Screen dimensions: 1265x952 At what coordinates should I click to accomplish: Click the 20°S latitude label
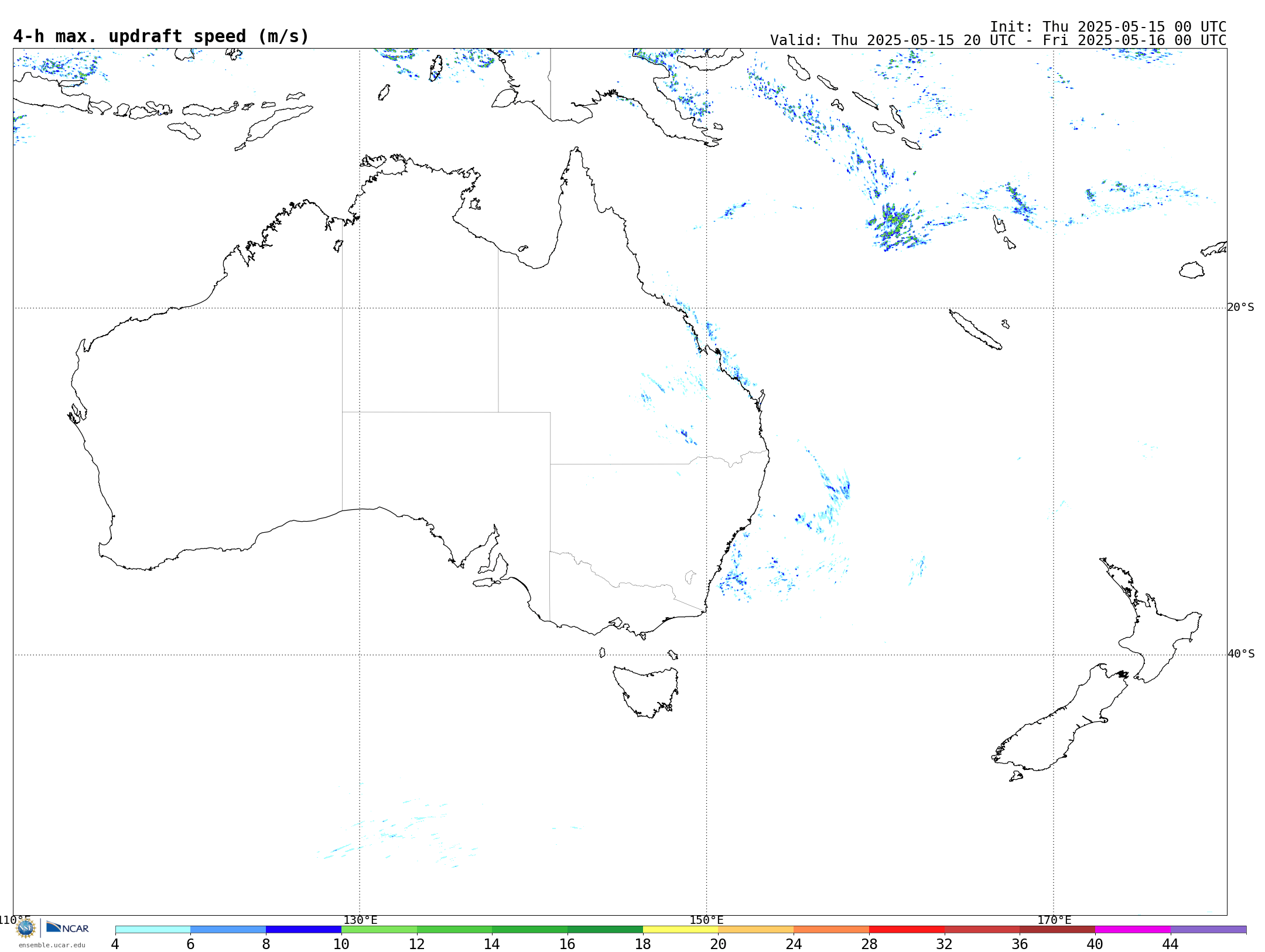[x=1241, y=307]
